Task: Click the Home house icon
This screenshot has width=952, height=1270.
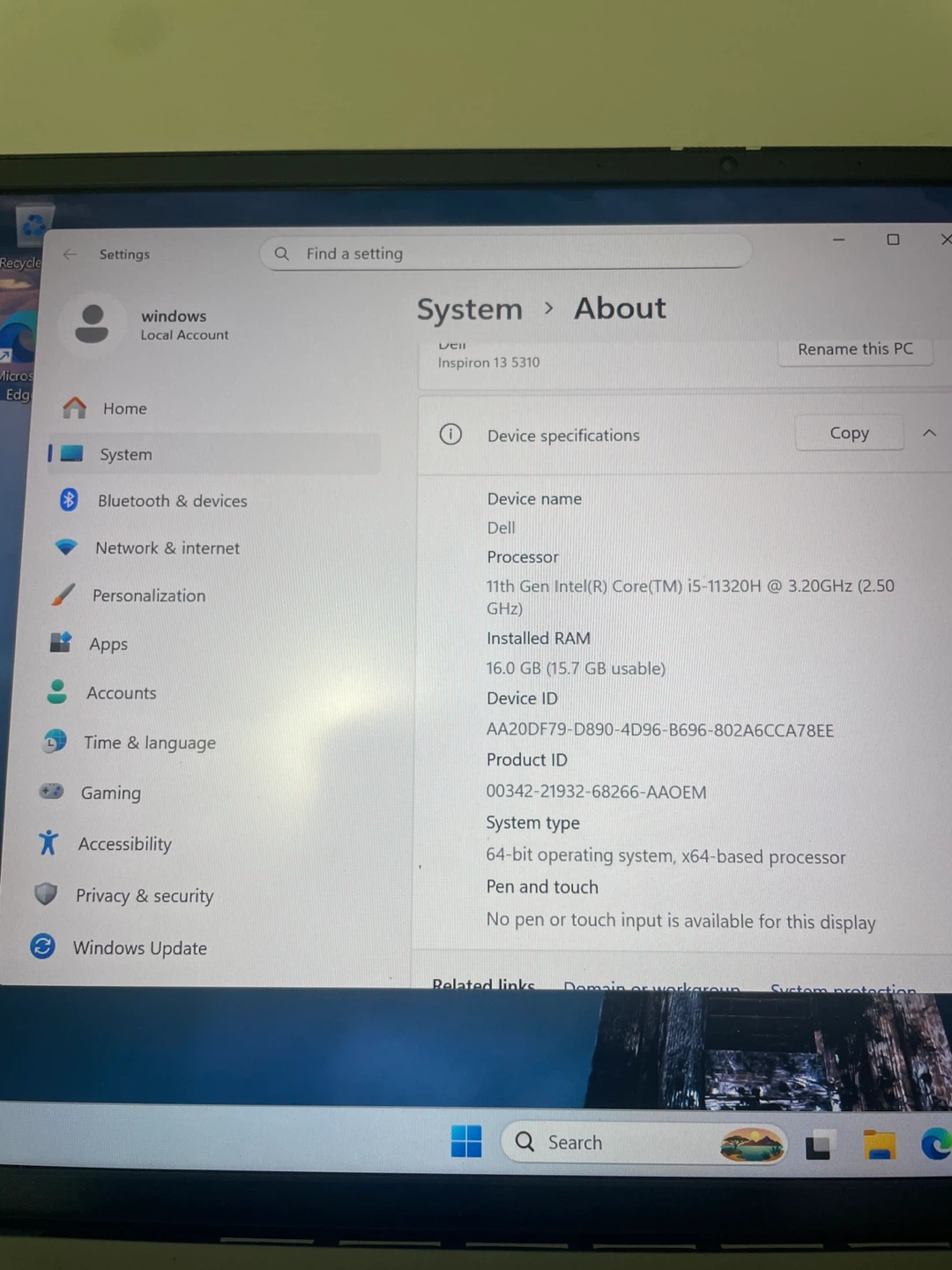Action: point(75,407)
